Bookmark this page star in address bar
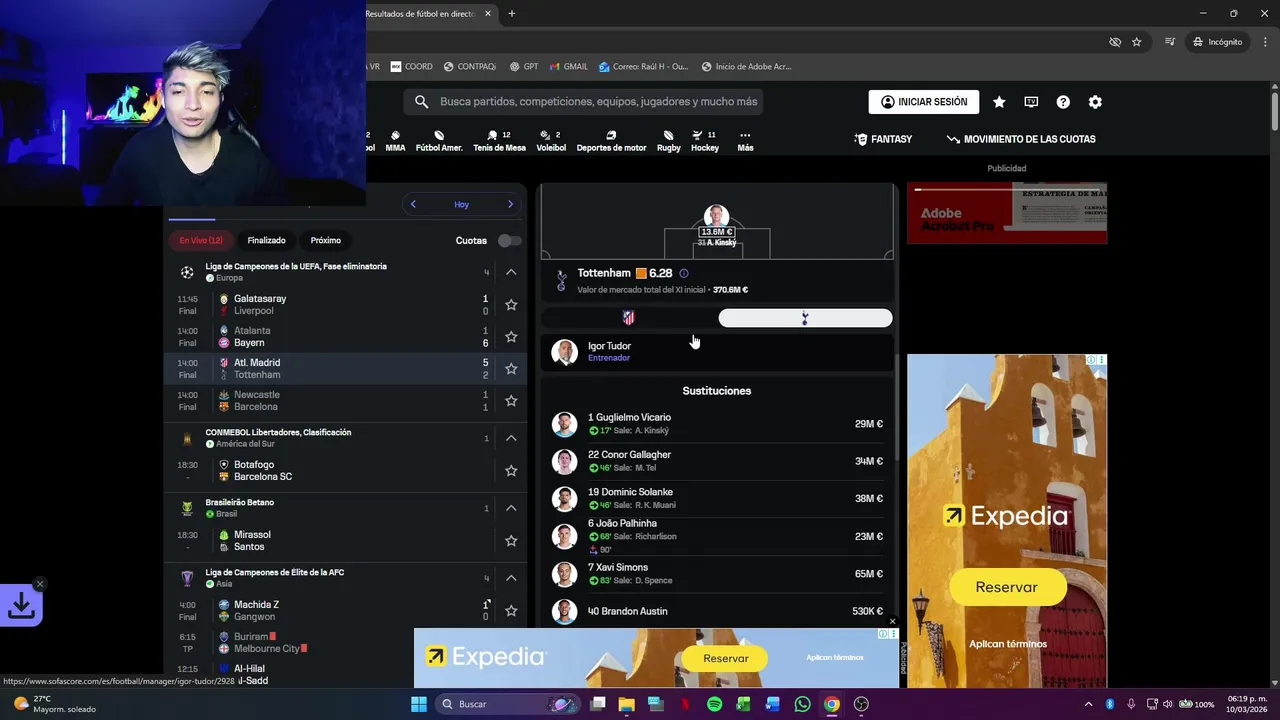 [1137, 42]
